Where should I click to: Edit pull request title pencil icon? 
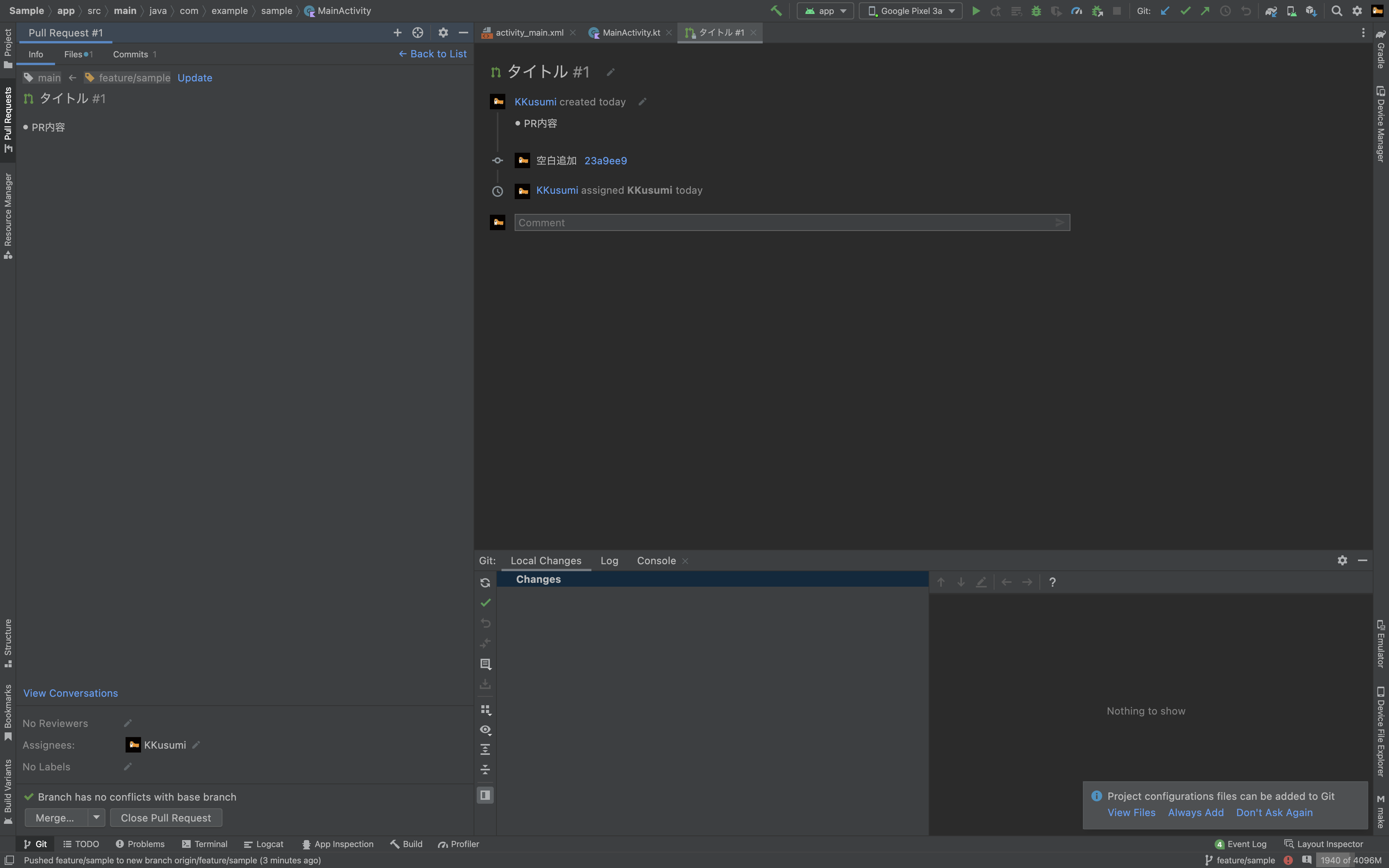tap(611, 72)
